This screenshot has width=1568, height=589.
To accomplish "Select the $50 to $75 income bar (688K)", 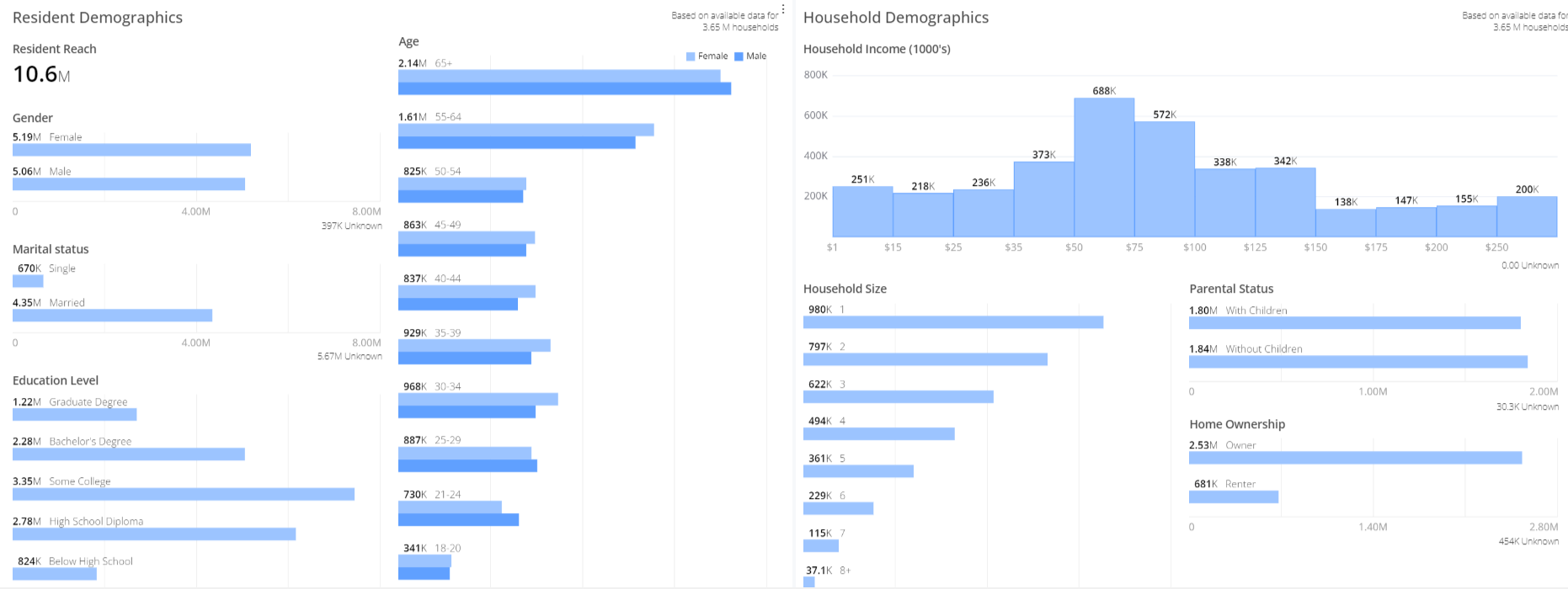I will 1104,167.
